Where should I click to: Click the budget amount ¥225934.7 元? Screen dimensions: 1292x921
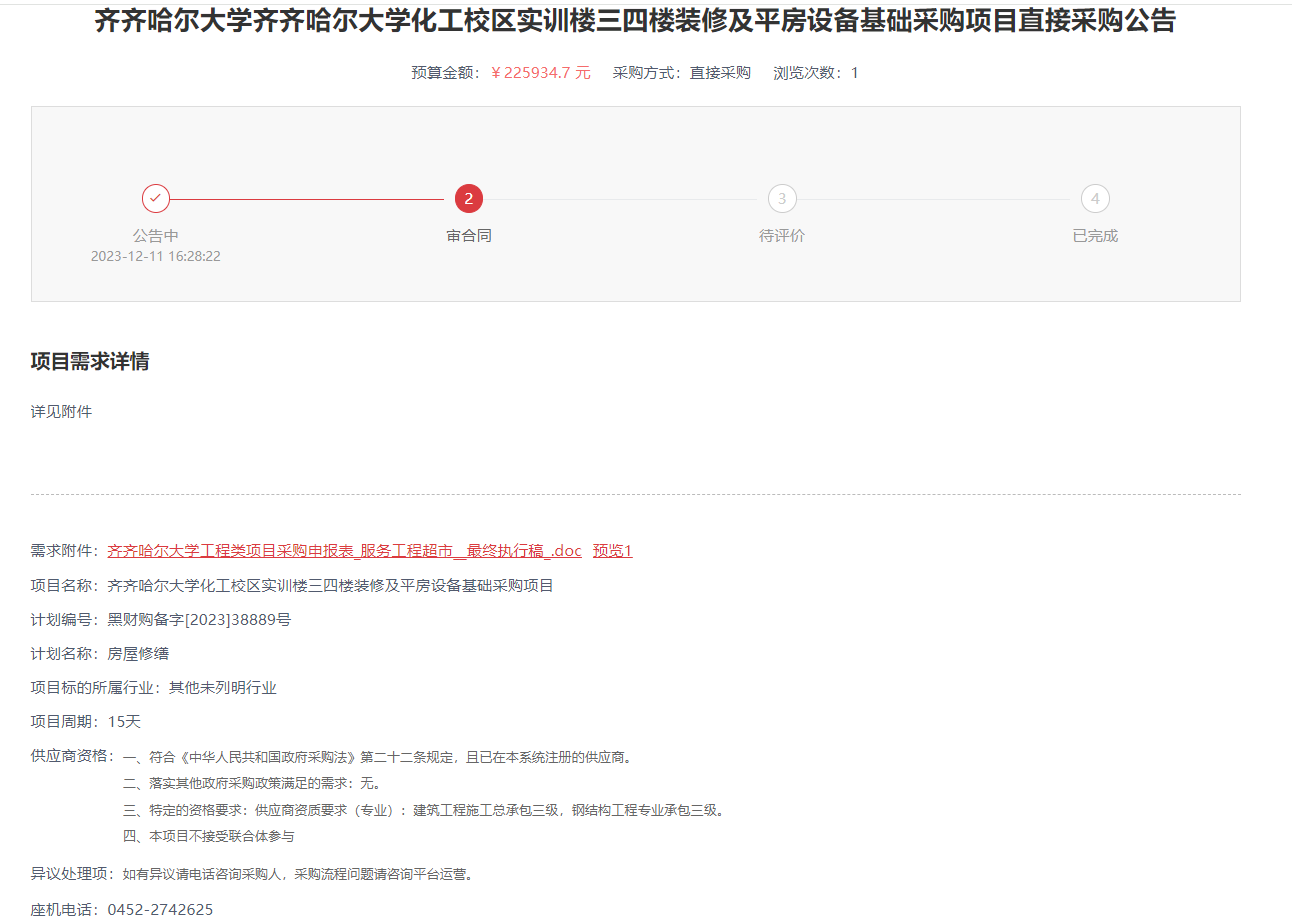[x=541, y=73]
